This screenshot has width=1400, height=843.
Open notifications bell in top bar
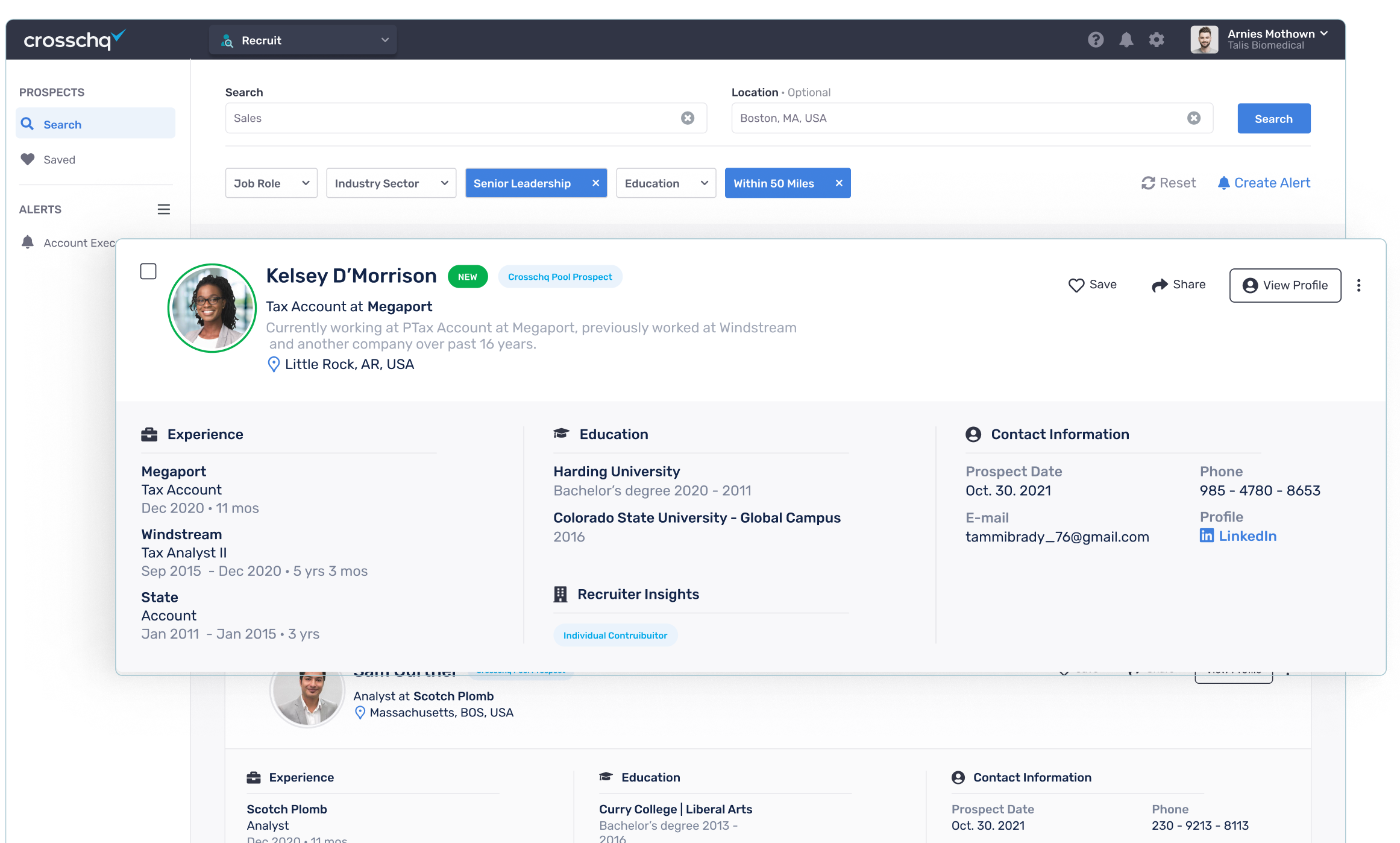pos(1126,40)
